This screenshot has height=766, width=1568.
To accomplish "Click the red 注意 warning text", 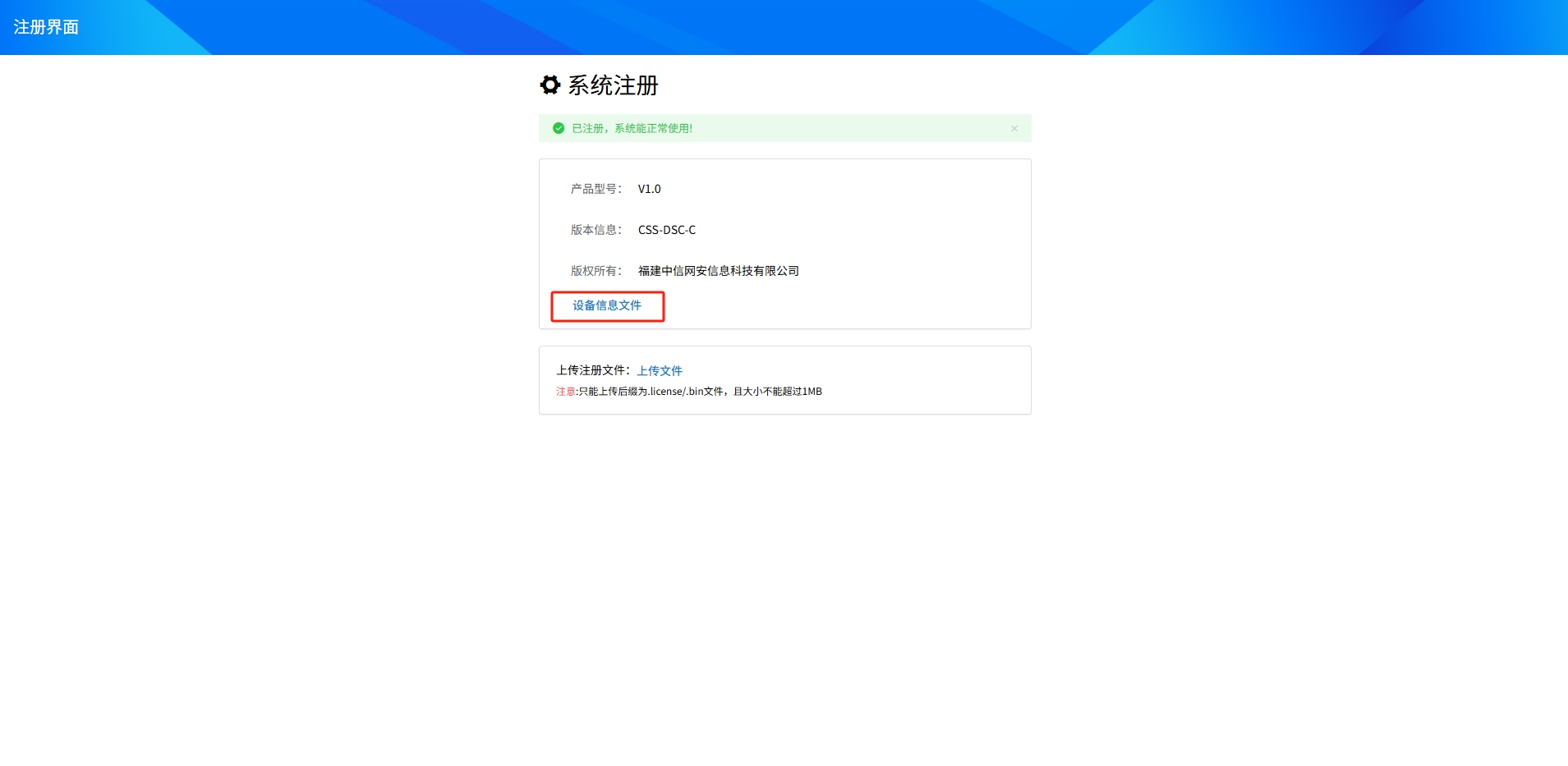I will pyautogui.click(x=565, y=392).
